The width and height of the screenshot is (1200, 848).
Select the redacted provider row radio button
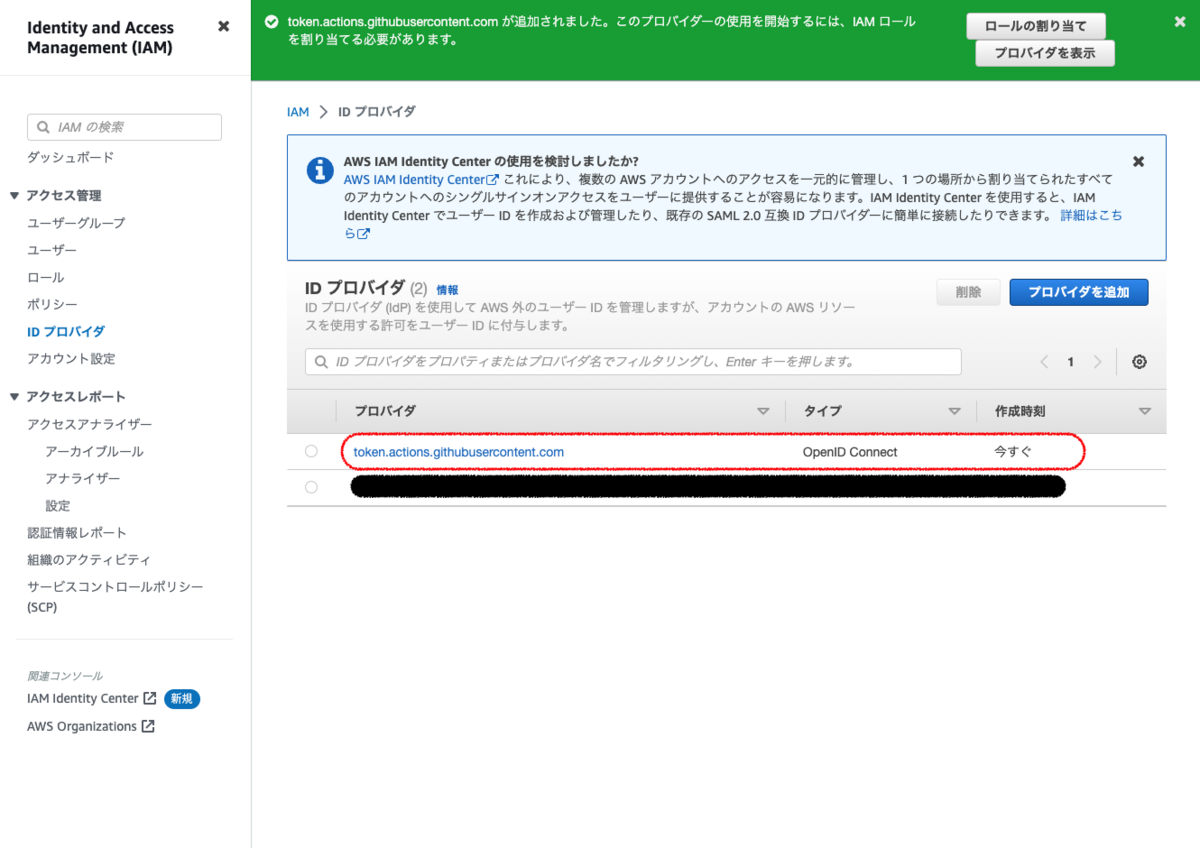point(311,487)
